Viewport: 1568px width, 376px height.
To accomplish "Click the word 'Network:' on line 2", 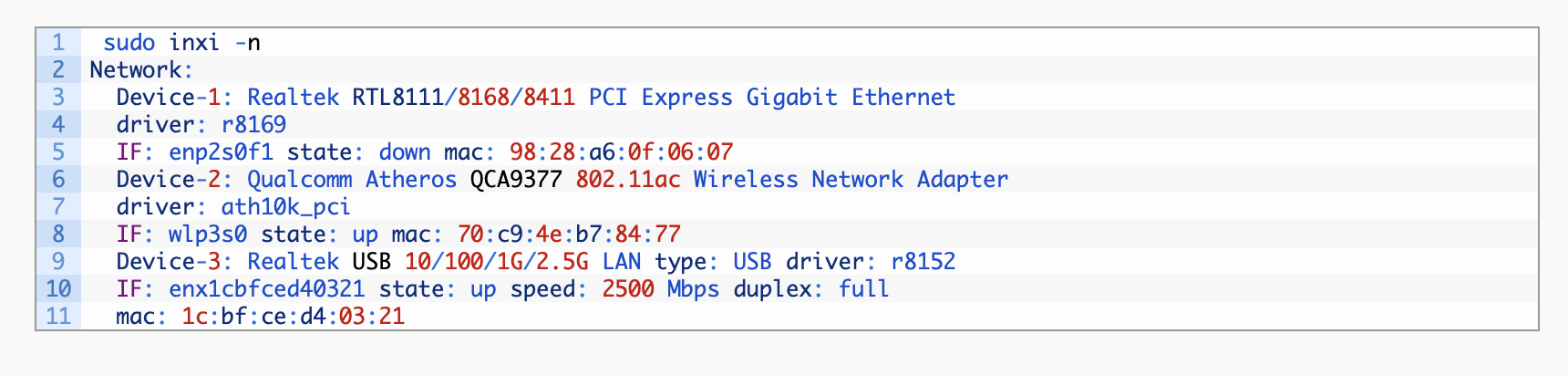I will pos(141,70).
